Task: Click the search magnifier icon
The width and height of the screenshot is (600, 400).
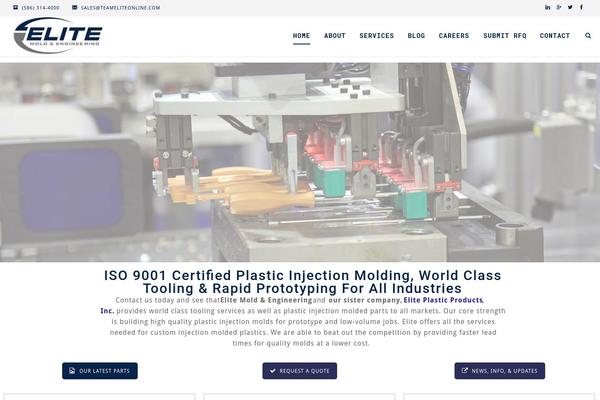Action: point(588,36)
